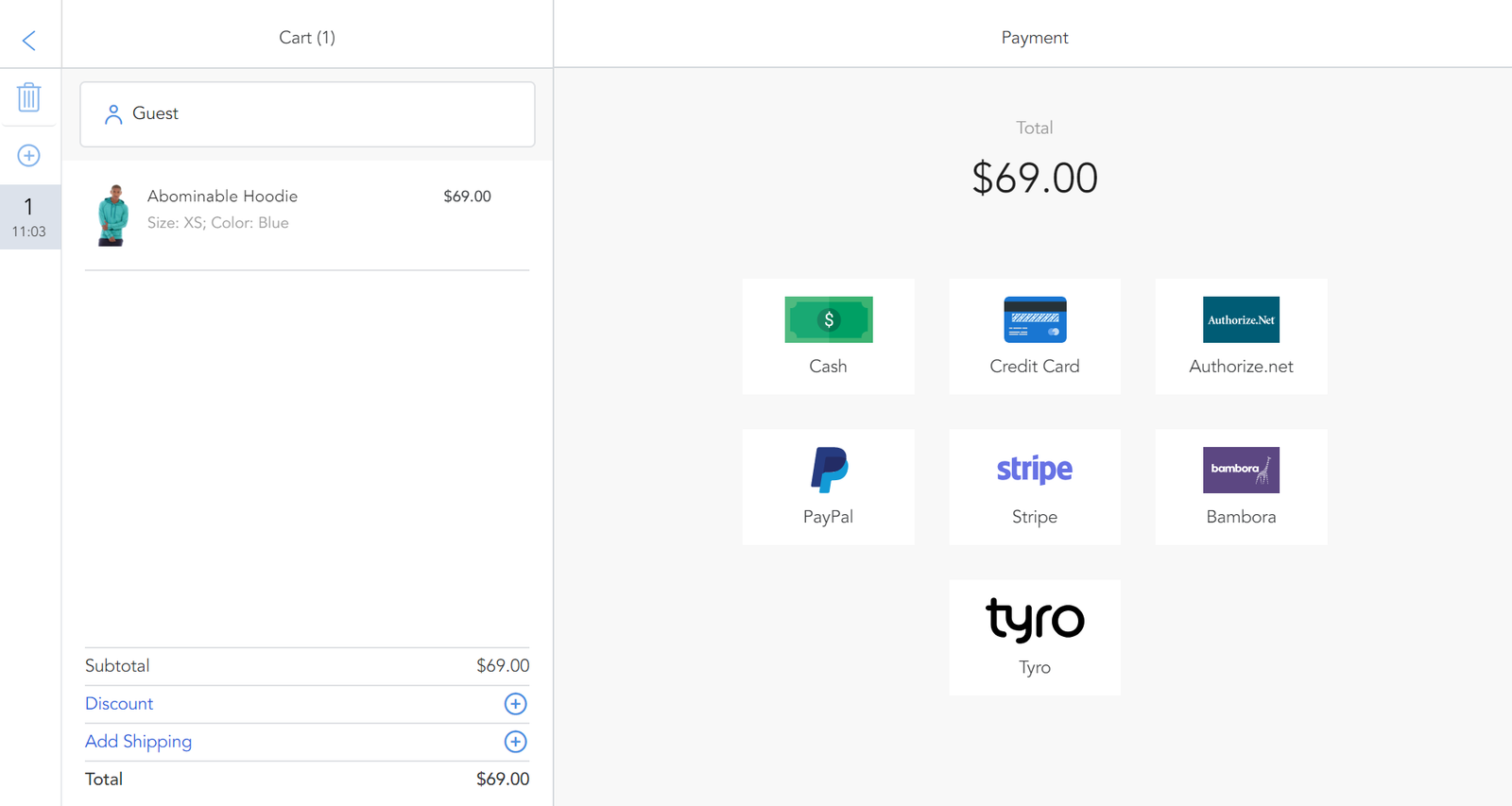Select the Abominable Hoodie item name

(222, 197)
